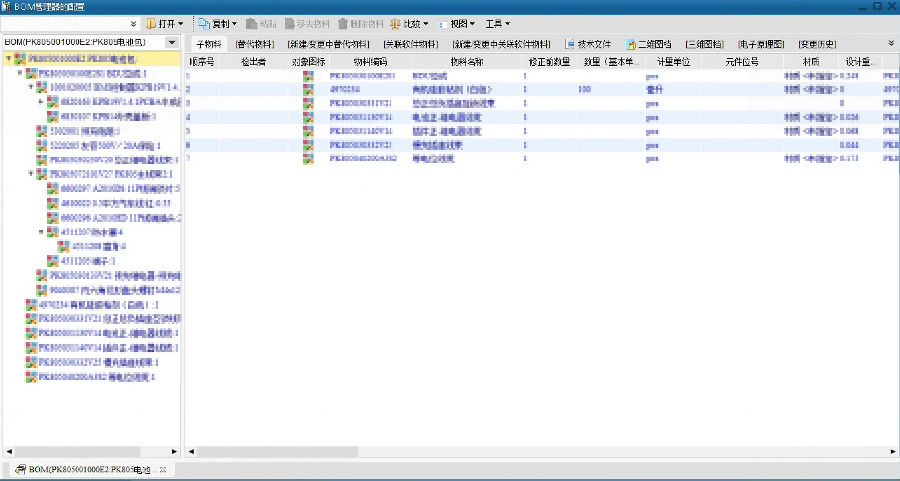
Task: Open the 视图 (View) menu
Action: click(x=457, y=23)
